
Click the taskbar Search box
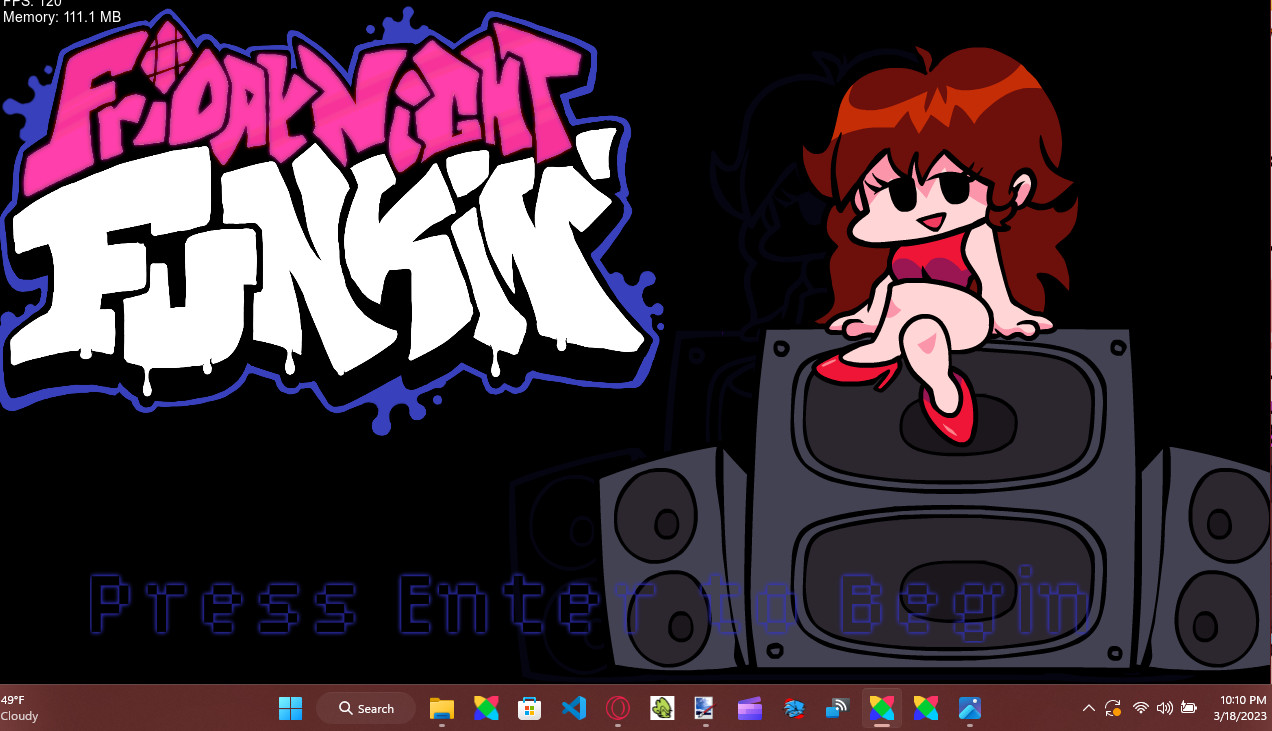[x=366, y=708]
